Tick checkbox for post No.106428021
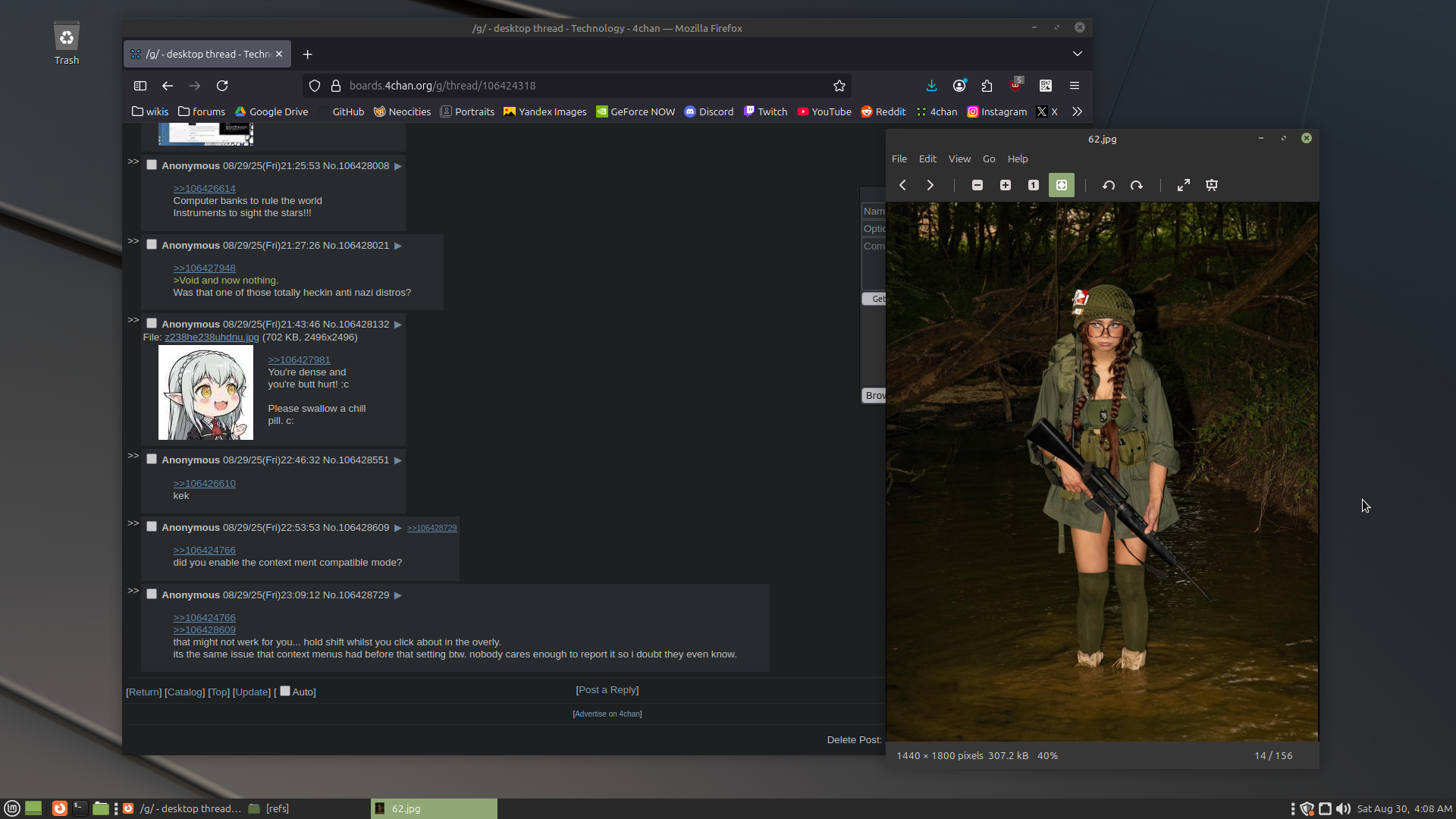Image resolution: width=1456 pixels, height=819 pixels. click(152, 244)
